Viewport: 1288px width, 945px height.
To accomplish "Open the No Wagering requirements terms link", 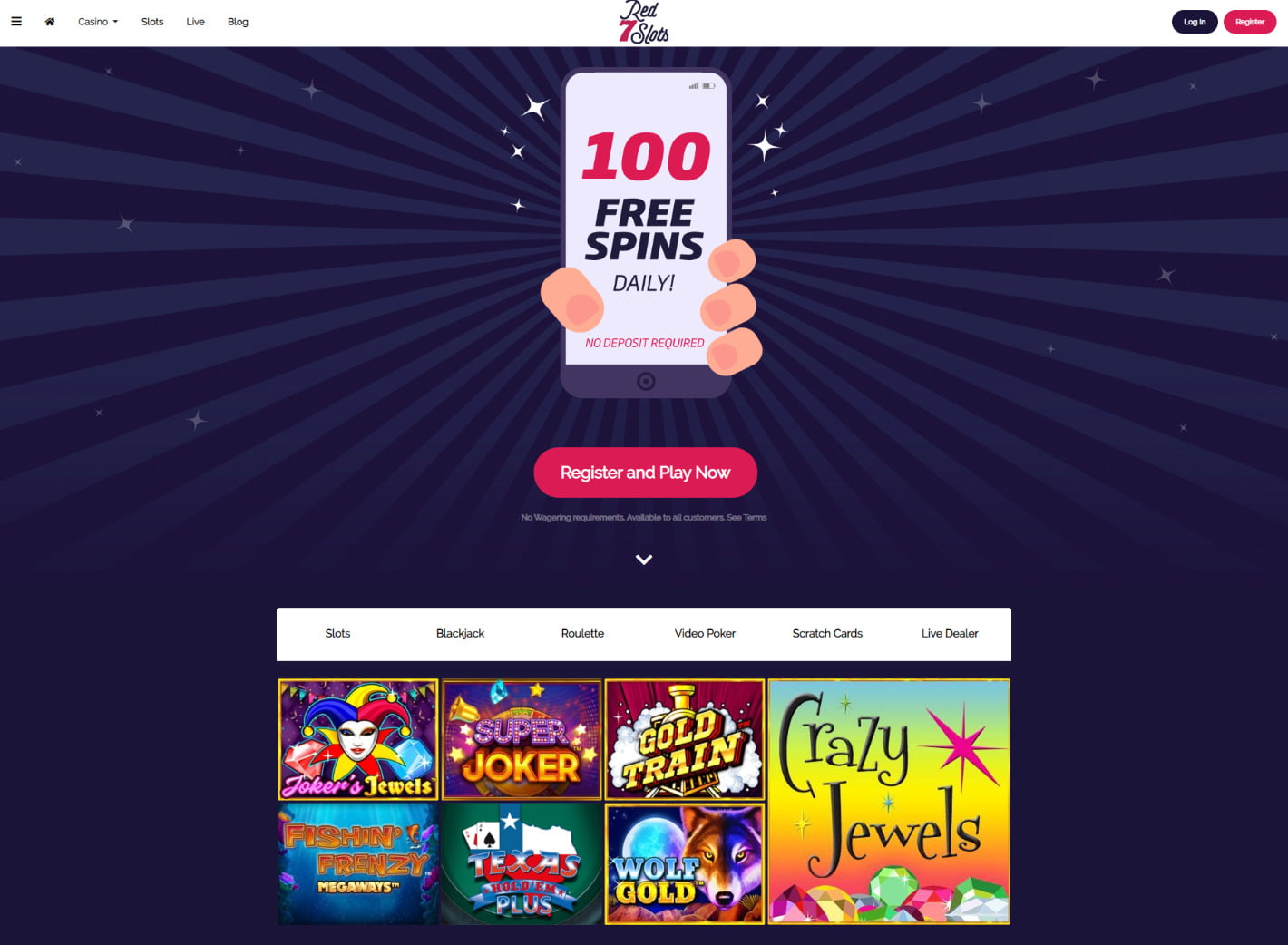I will tap(644, 518).
